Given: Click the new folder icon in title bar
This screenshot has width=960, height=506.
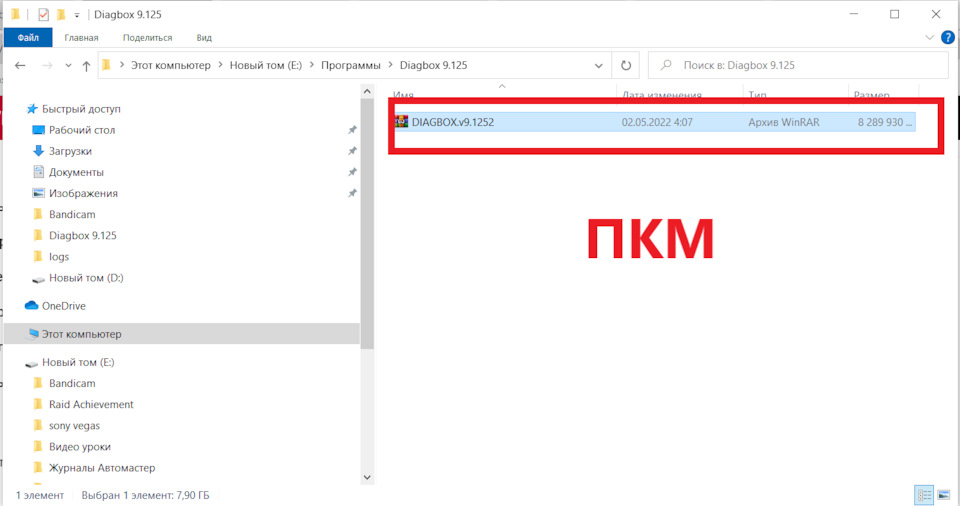Looking at the screenshot, I should 61,14.
